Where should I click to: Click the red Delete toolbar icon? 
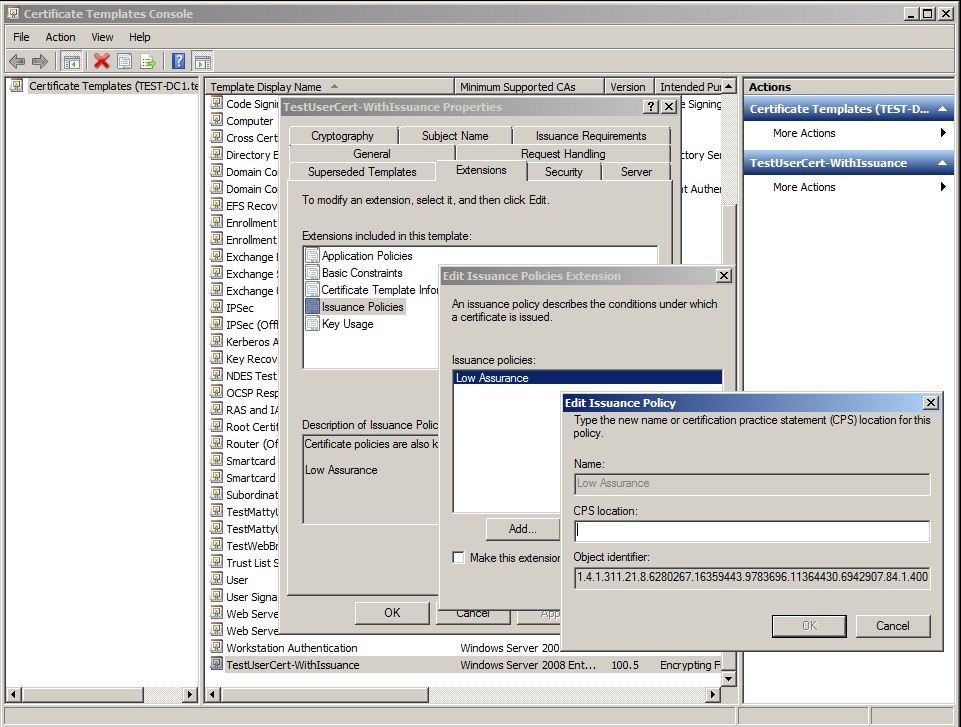(101, 61)
